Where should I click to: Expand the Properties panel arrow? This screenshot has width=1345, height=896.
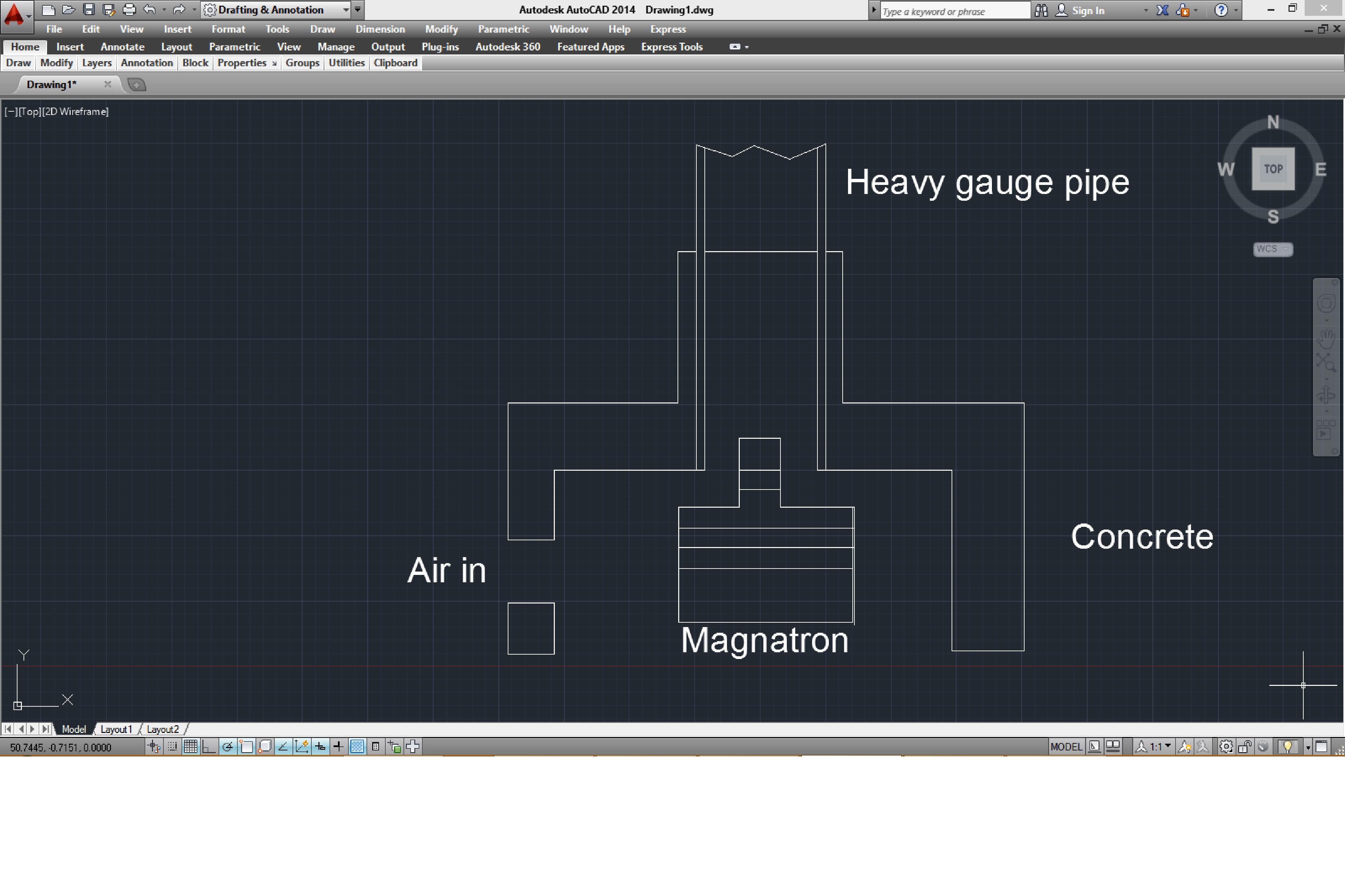pos(274,64)
